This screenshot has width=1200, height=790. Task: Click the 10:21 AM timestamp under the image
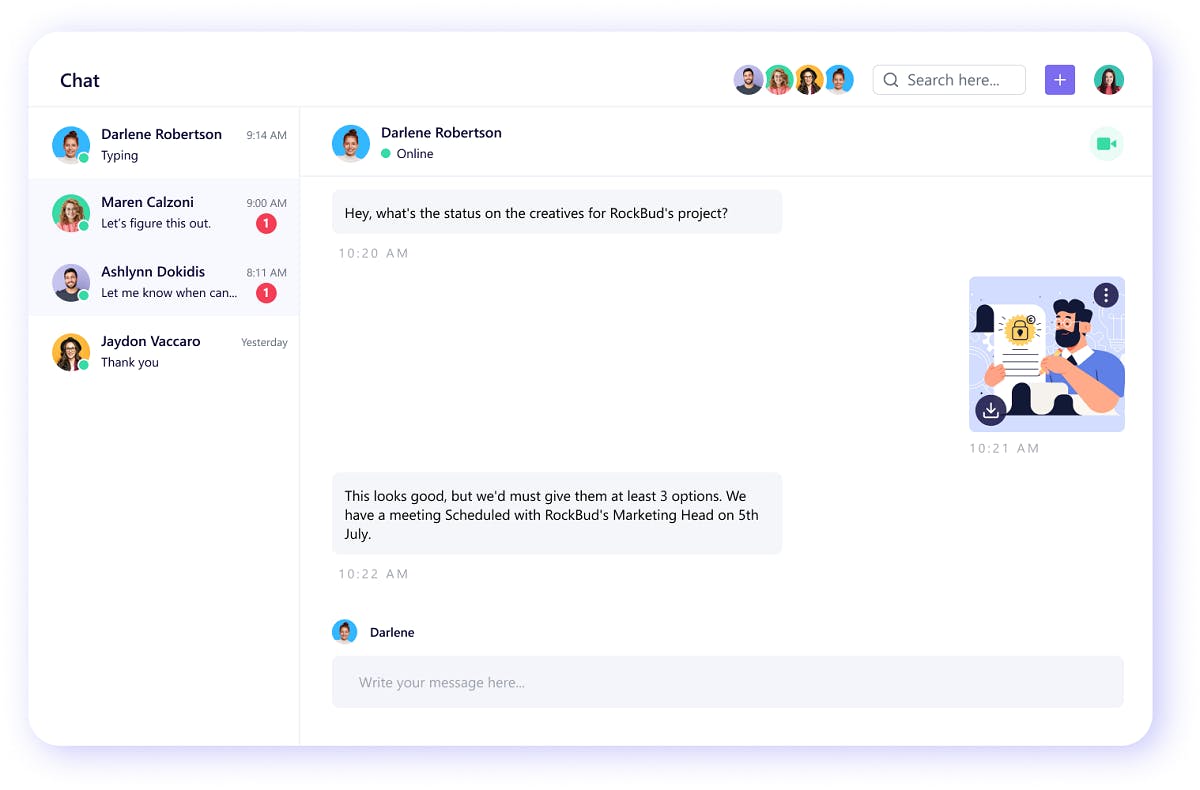point(1003,448)
